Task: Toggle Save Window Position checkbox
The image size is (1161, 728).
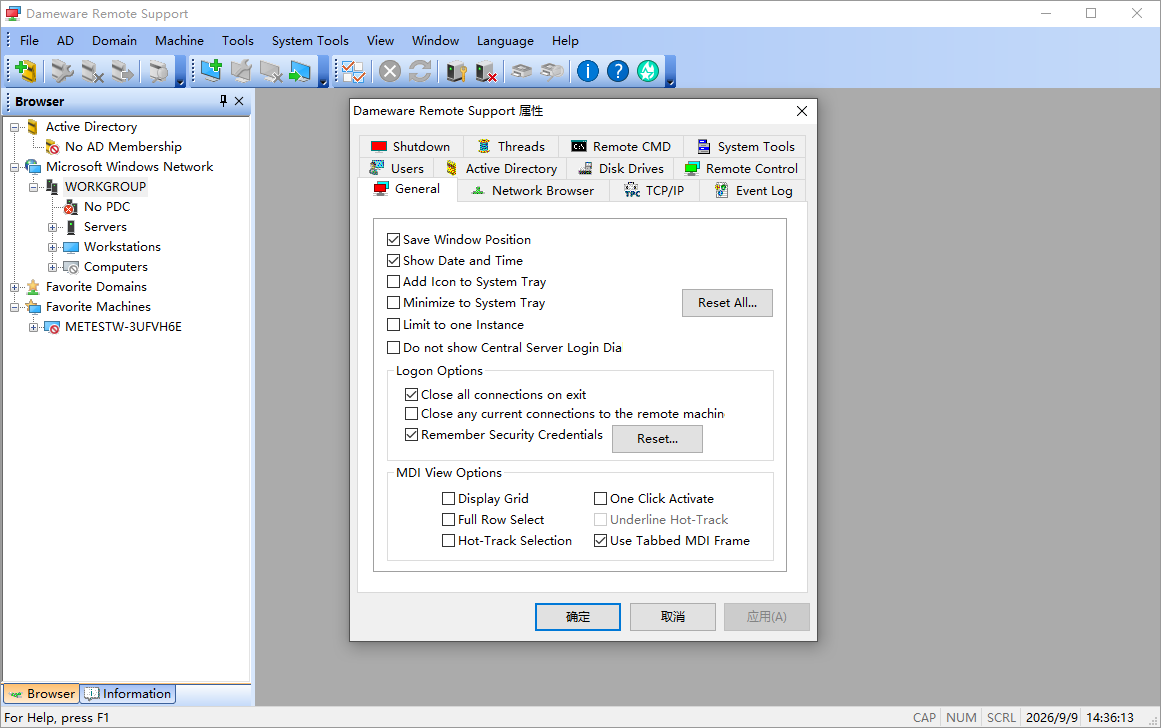Action: [394, 240]
